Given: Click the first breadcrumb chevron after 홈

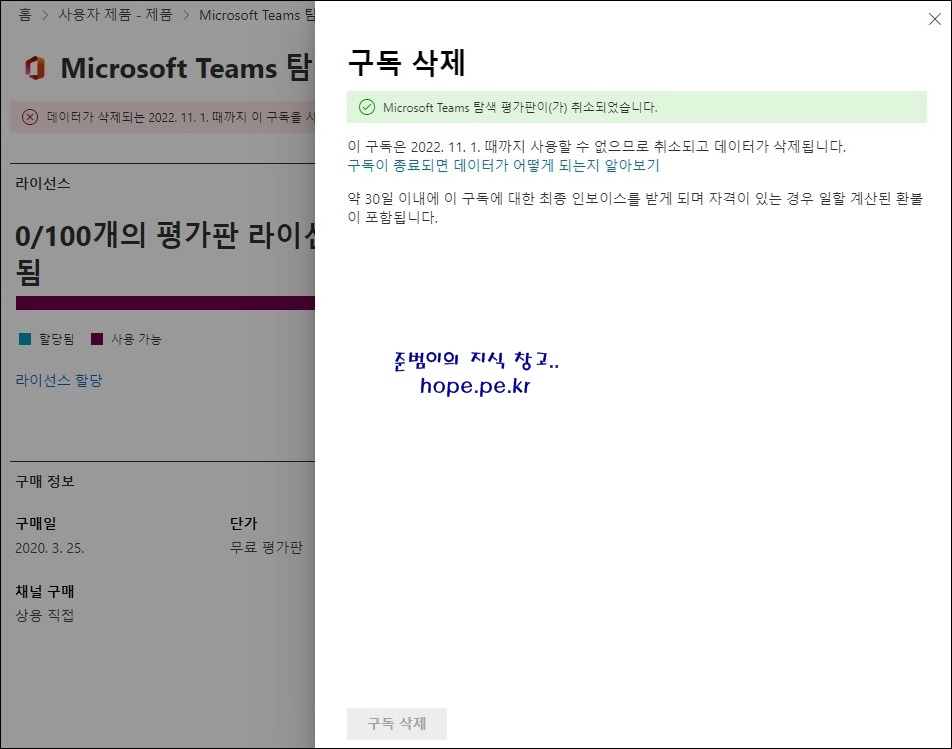Looking at the screenshot, I should pos(45,15).
